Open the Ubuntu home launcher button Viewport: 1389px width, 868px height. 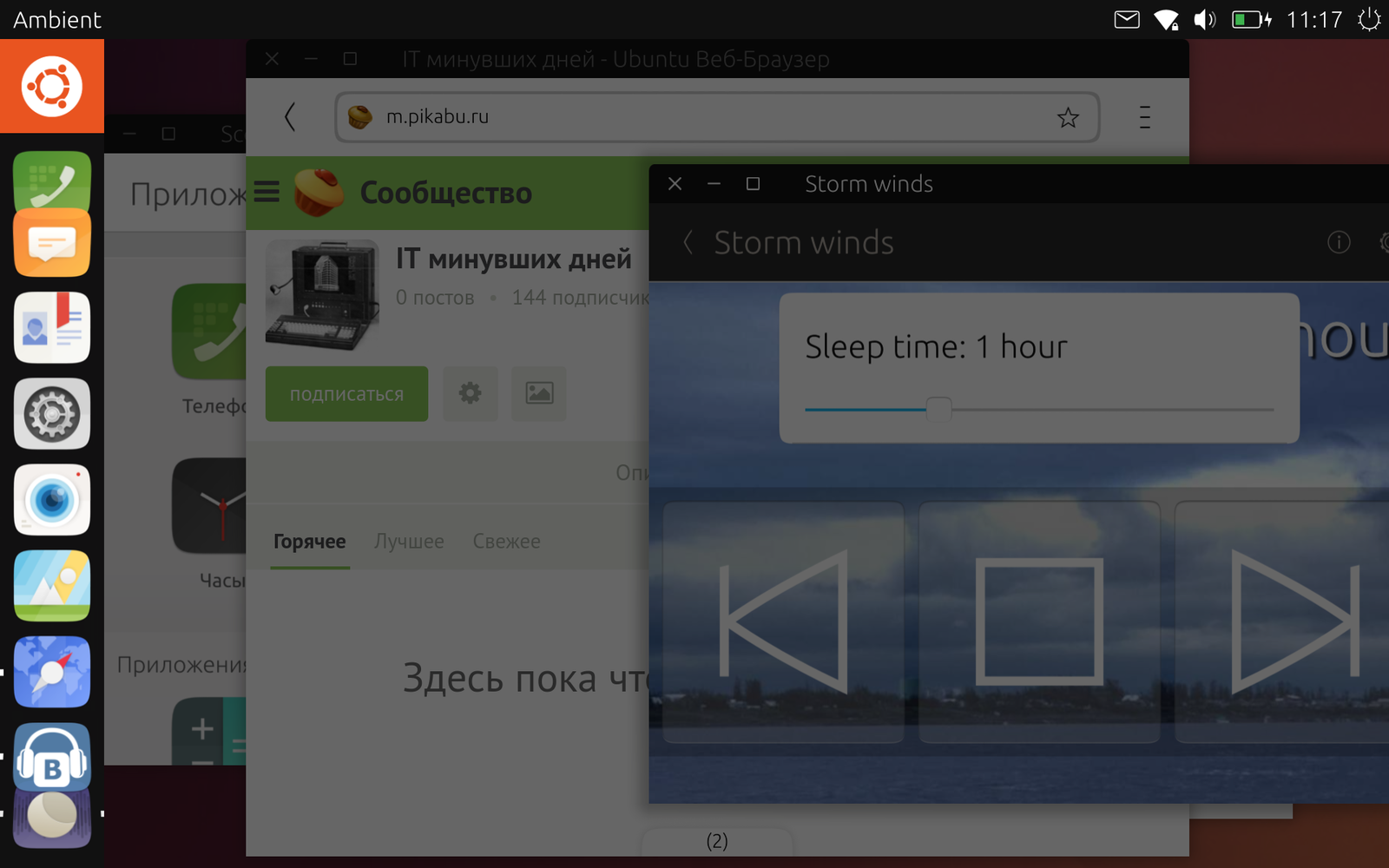(52, 87)
